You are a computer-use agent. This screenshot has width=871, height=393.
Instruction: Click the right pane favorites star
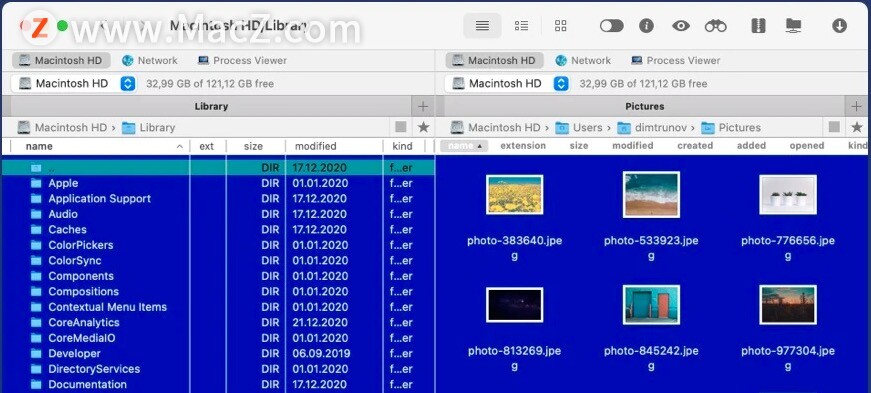(857, 127)
